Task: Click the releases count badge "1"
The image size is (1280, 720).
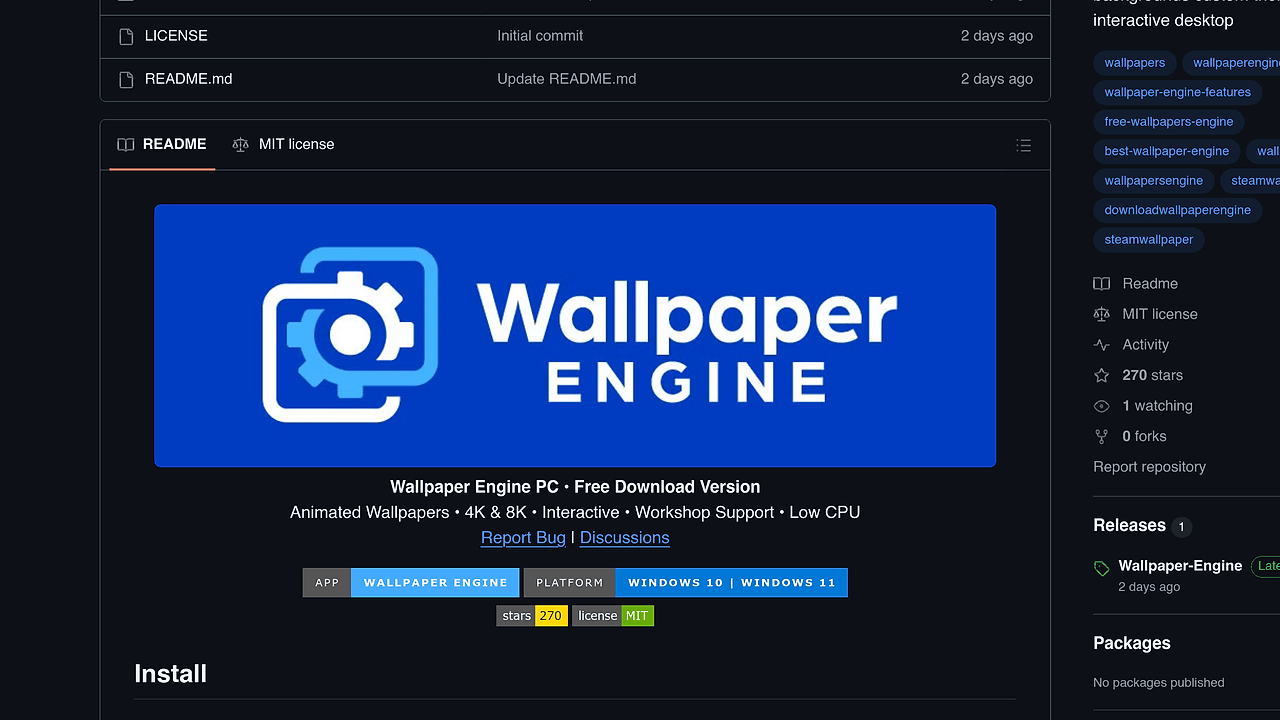Action: click(x=1181, y=527)
